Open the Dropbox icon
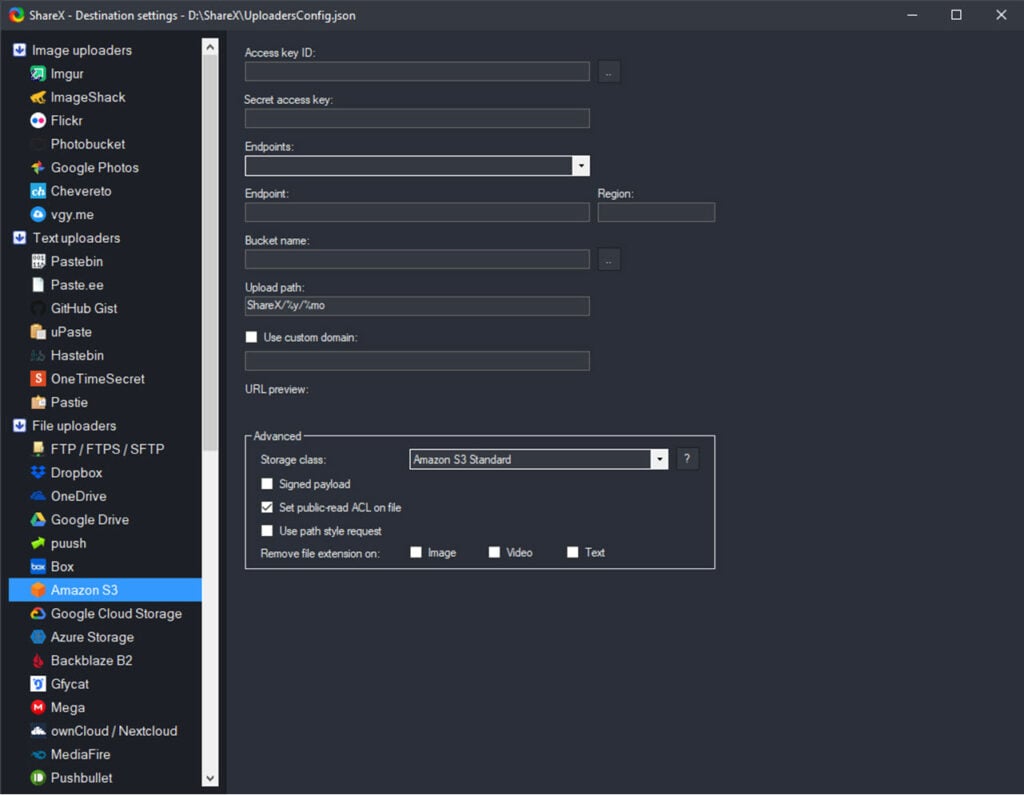Viewport: 1024px width, 795px height. click(x=38, y=473)
